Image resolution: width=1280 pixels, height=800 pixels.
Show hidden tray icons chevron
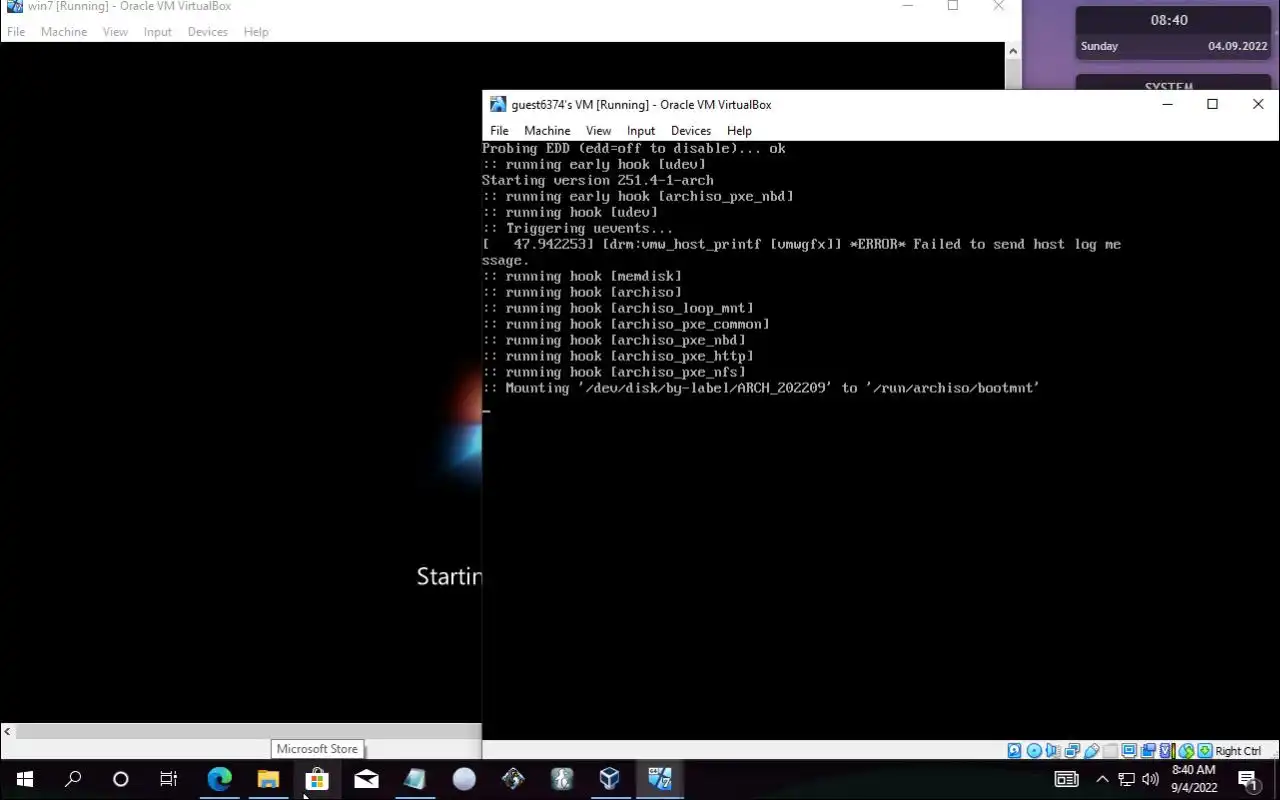click(x=1102, y=779)
